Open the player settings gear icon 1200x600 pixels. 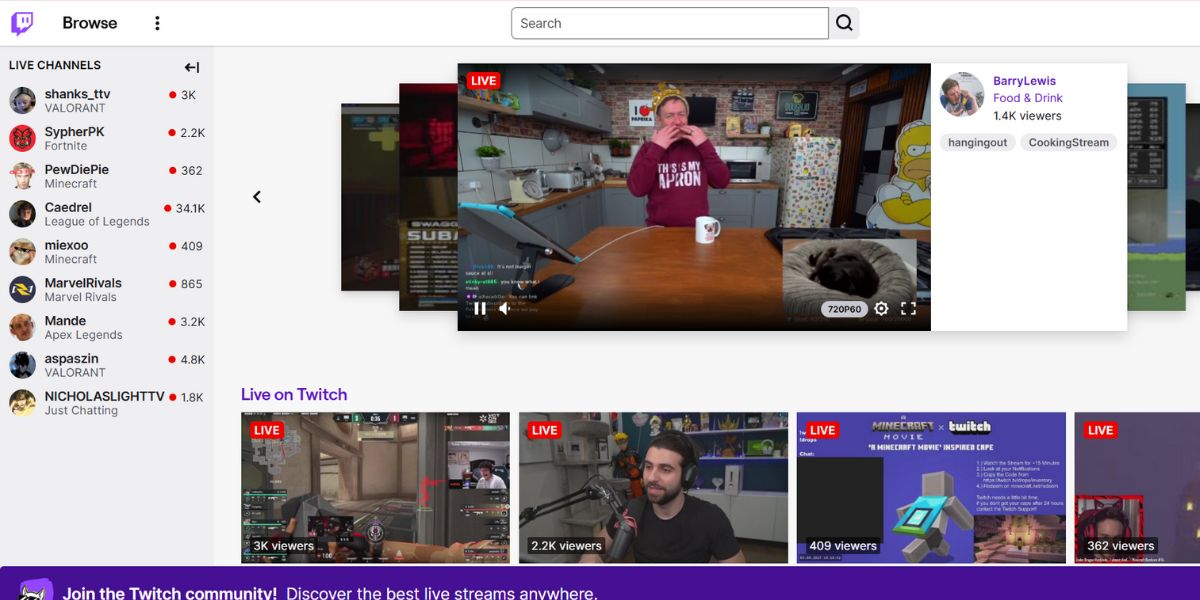coord(881,308)
